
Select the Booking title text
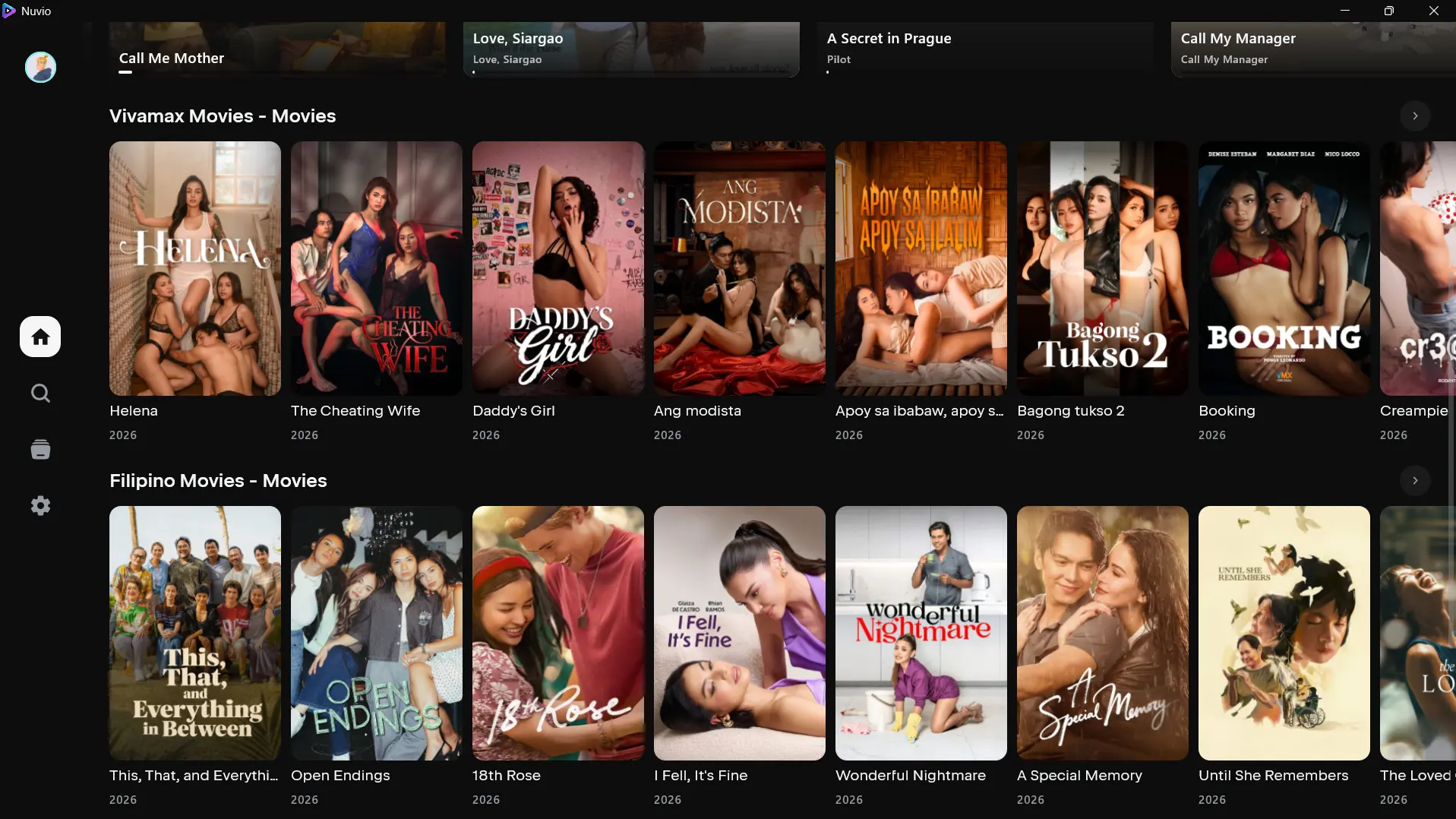pos(1227,411)
